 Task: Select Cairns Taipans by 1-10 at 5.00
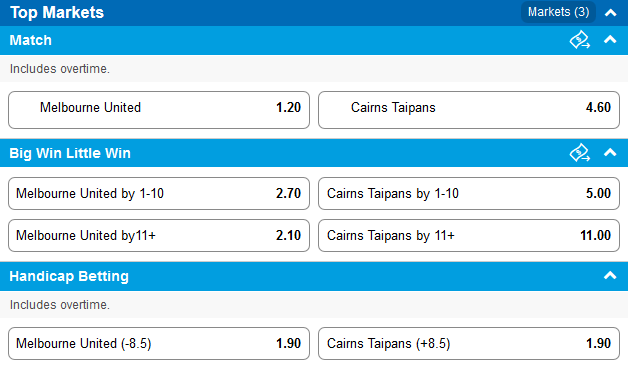pos(469,194)
